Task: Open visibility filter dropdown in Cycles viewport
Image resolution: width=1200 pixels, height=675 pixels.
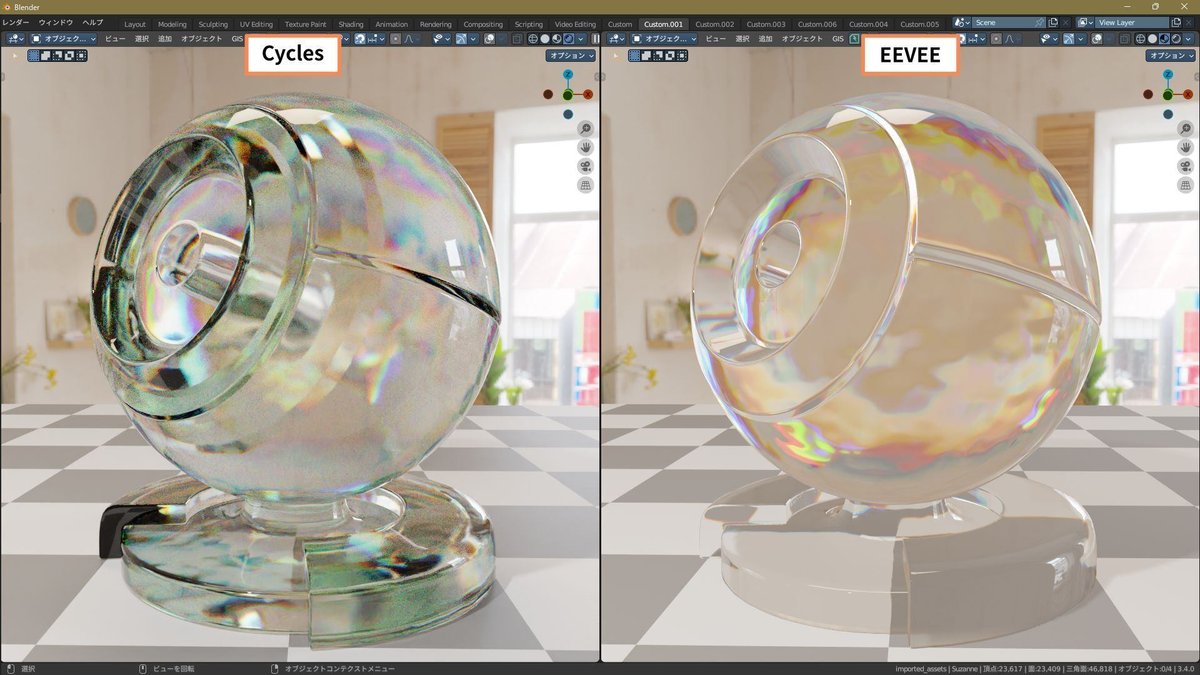Action: click(x=443, y=39)
